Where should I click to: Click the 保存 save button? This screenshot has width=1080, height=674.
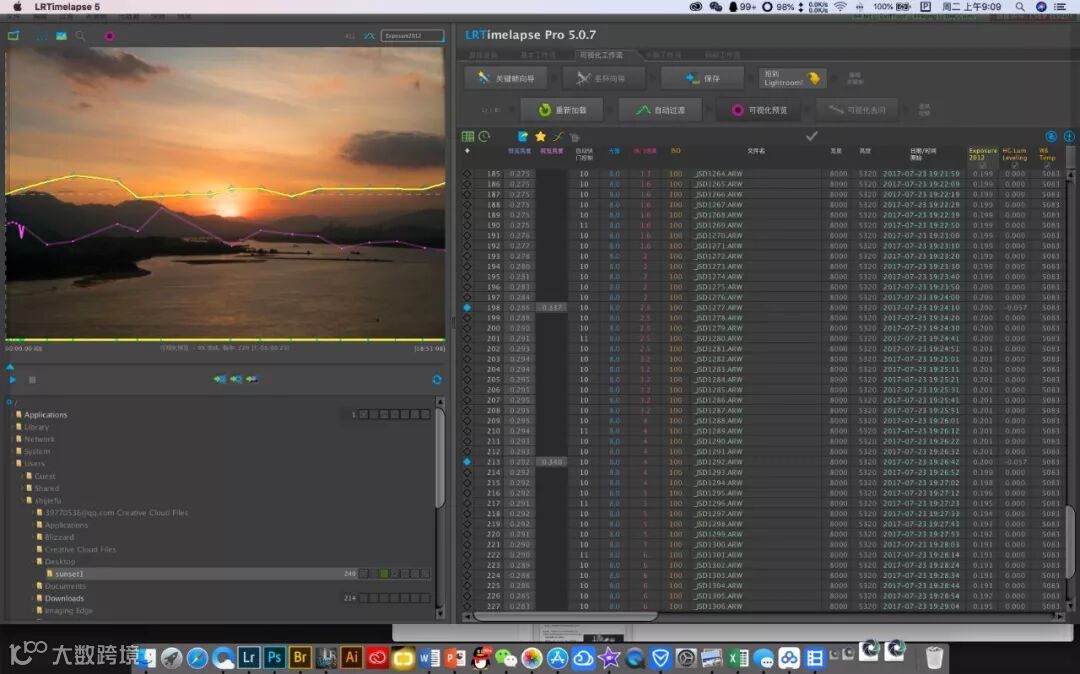point(702,78)
